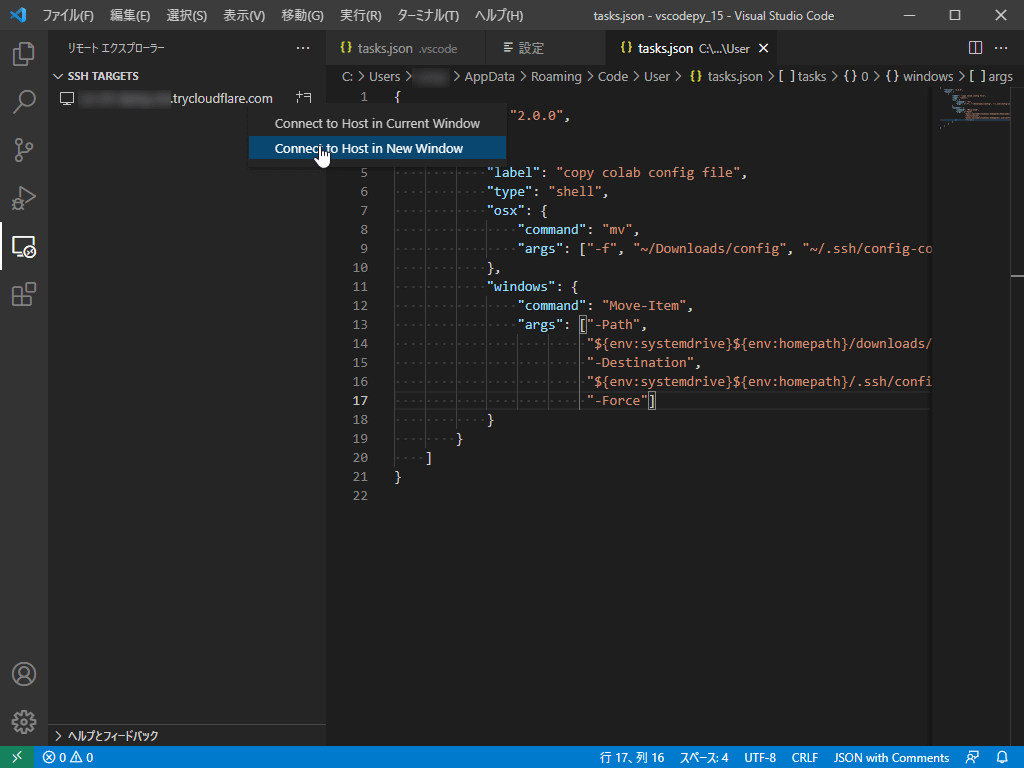Screen dimensions: 1024x768
Task: Select the Source Control icon
Action: (x=24, y=150)
